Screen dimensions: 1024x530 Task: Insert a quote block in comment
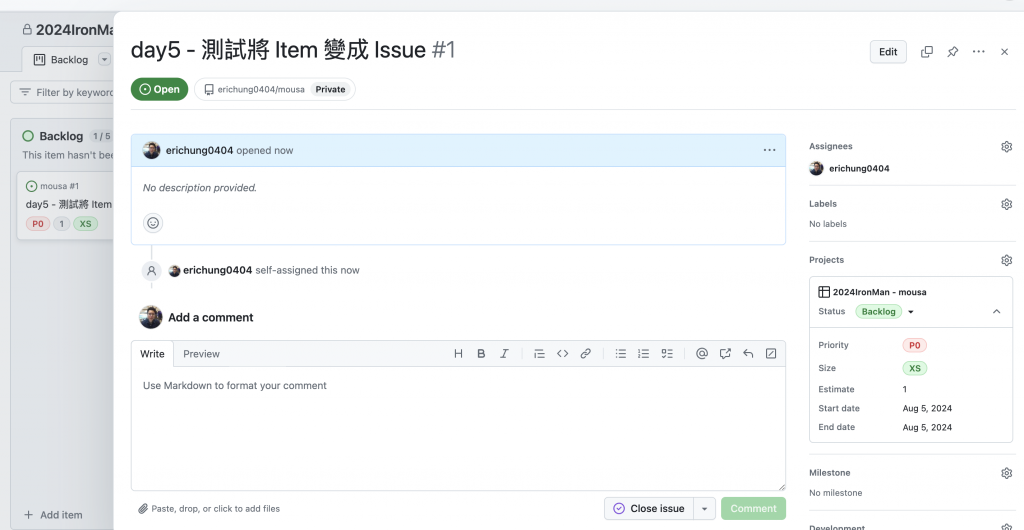pyautogui.click(x=539, y=354)
